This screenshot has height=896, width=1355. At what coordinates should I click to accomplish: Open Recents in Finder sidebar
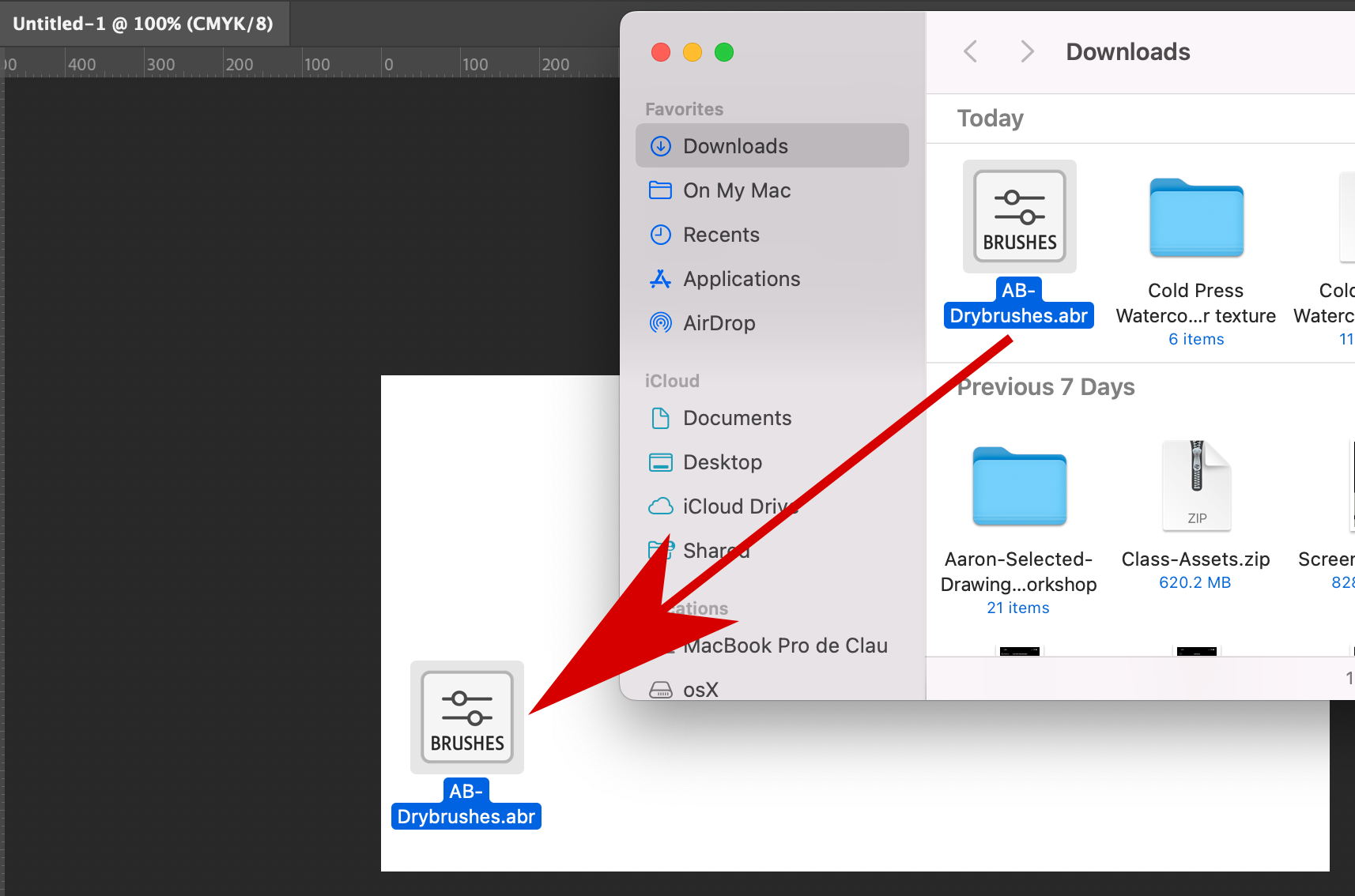tap(772, 235)
